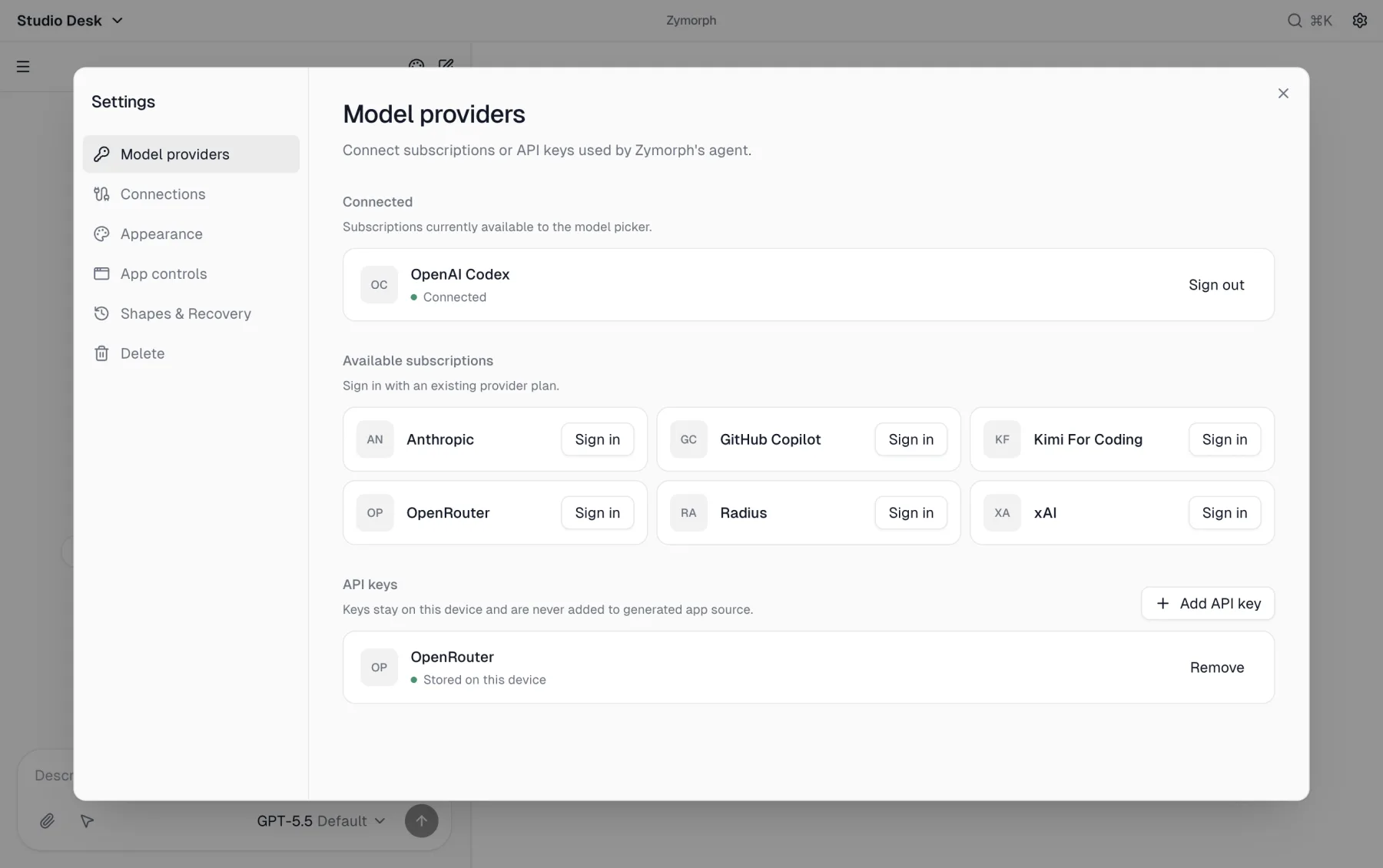Click the key icon beside Model providers
The width and height of the screenshot is (1383, 868).
click(101, 154)
